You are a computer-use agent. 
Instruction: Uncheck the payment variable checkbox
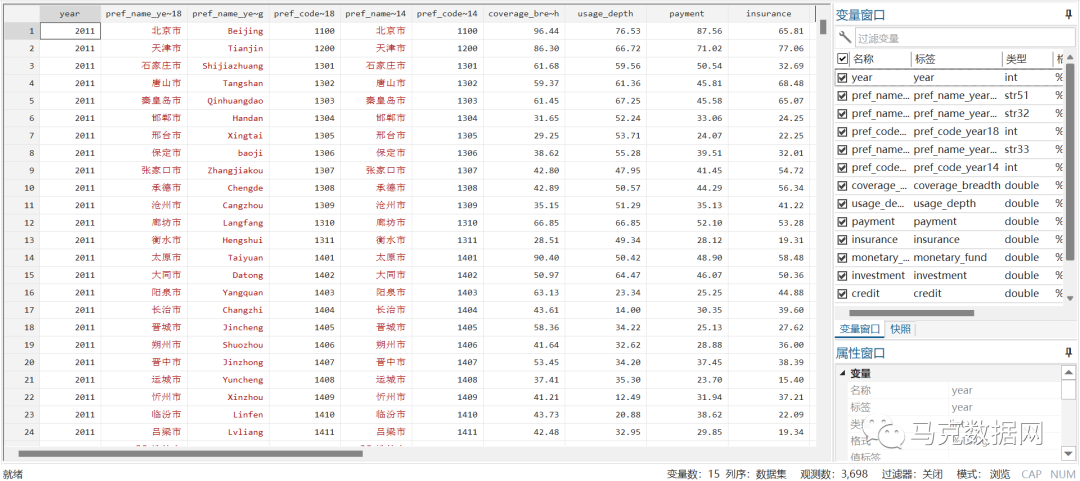point(842,221)
